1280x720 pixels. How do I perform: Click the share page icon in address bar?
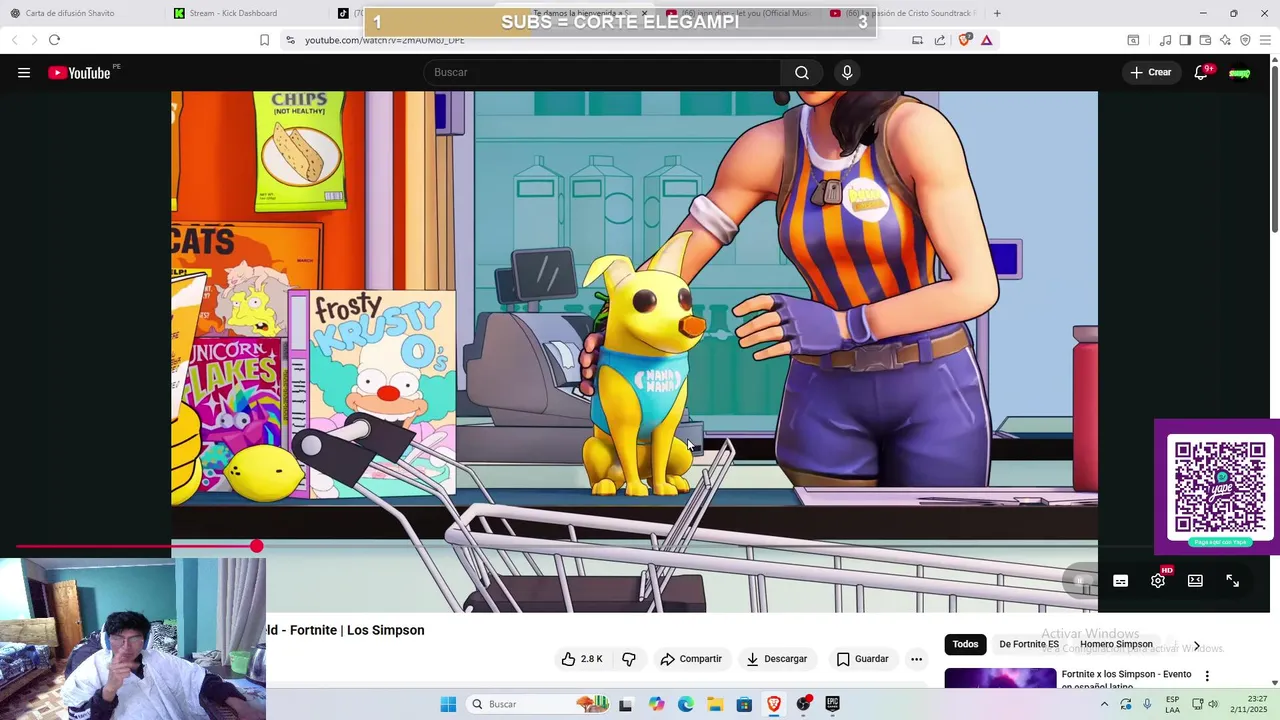click(x=940, y=40)
